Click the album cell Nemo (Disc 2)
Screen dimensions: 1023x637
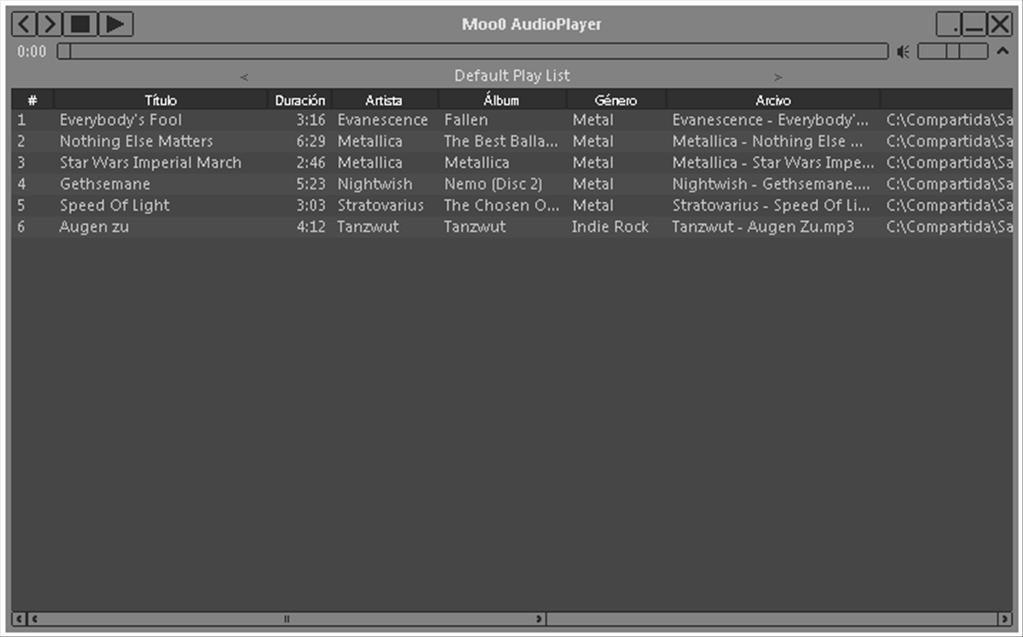493,184
